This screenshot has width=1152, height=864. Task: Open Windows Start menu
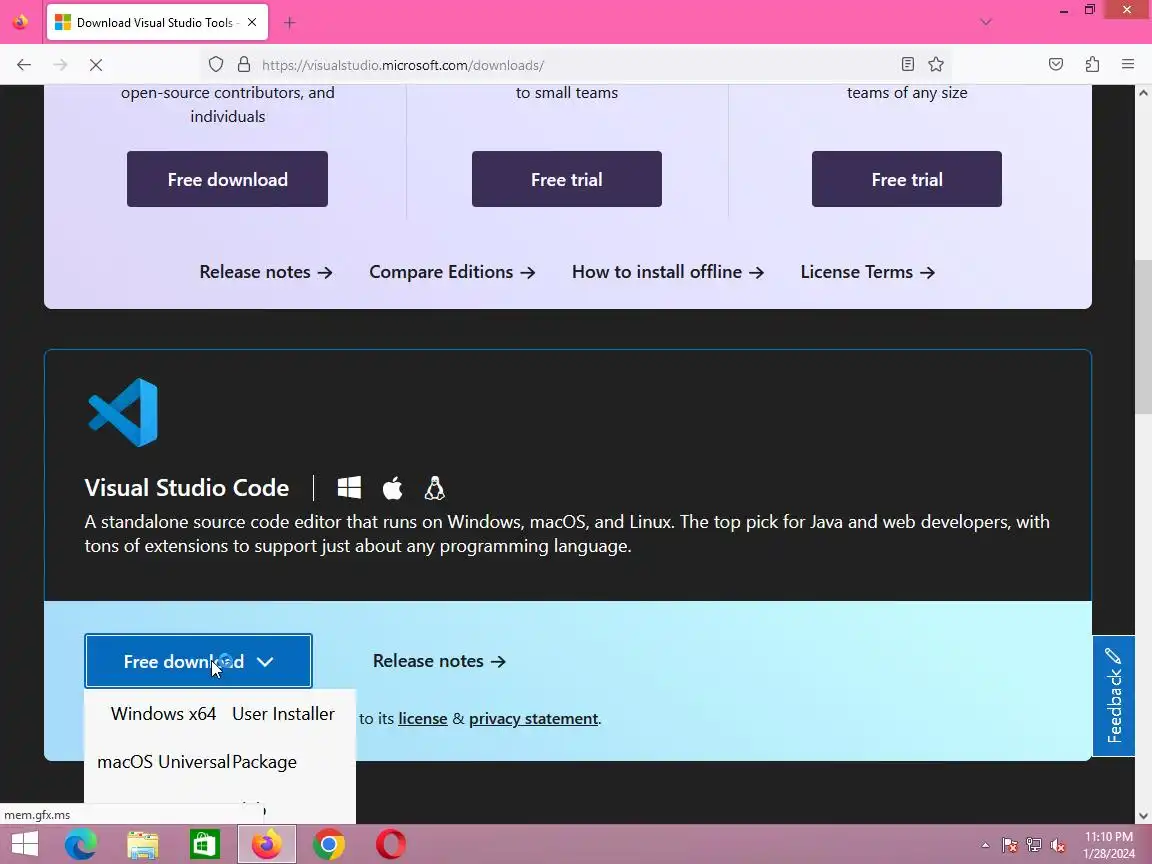coord(24,844)
